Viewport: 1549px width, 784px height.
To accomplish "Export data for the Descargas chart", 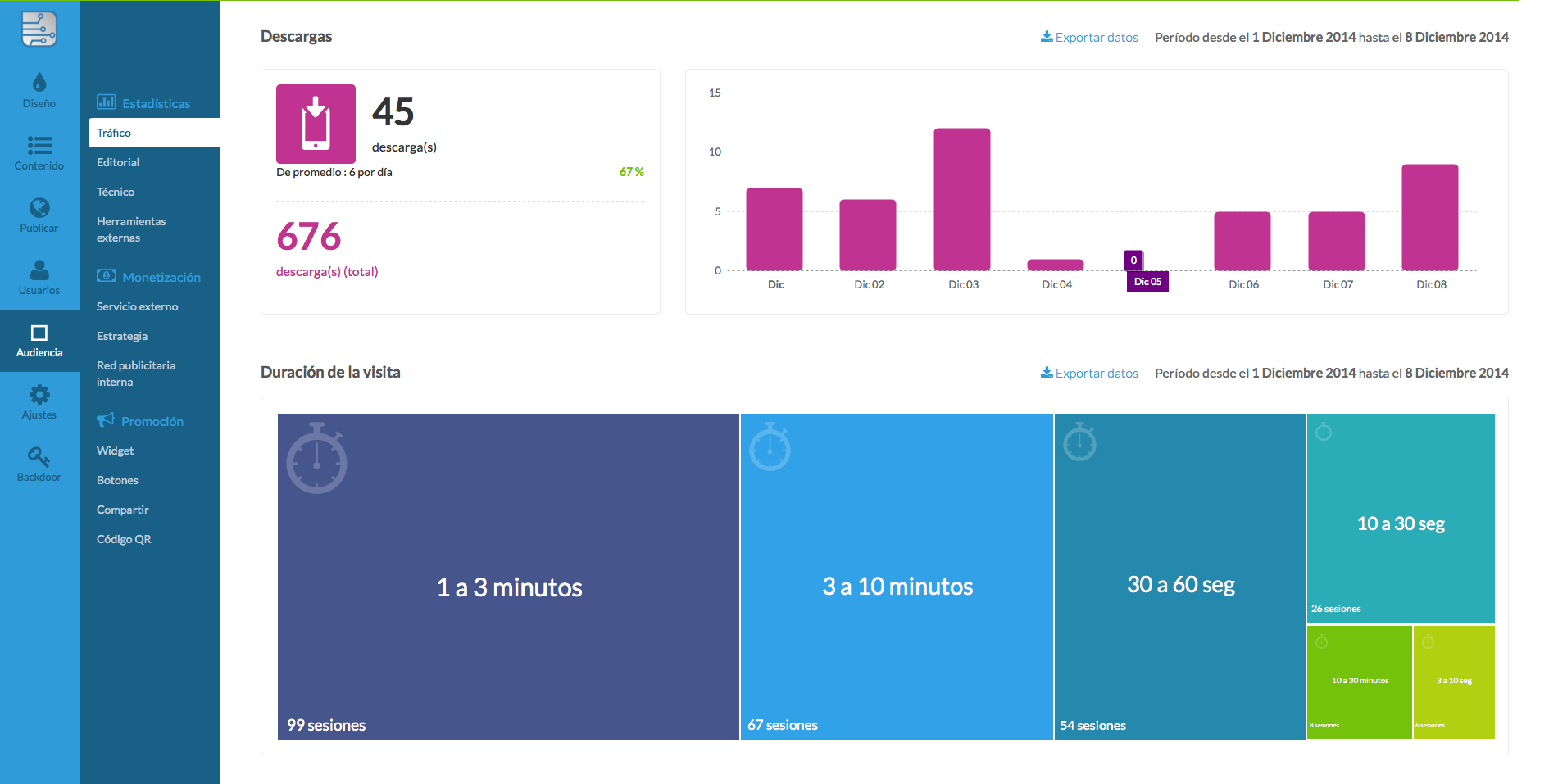I will click(1089, 37).
